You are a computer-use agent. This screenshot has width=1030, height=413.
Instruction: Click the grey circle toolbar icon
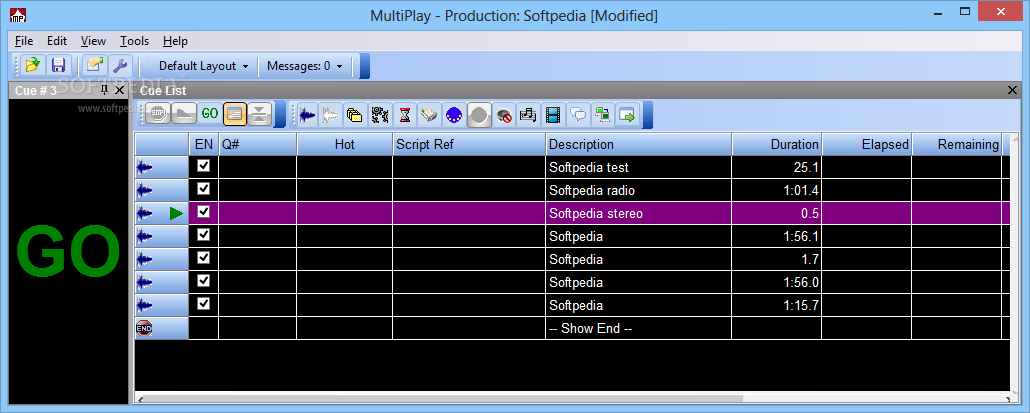(480, 115)
